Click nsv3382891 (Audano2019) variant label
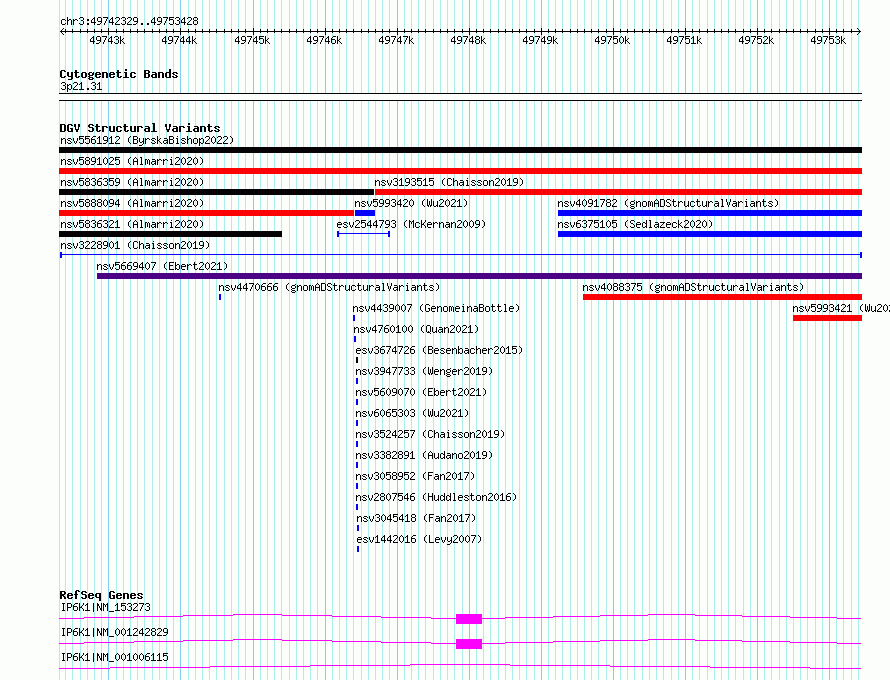This screenshot has height=680, width=890. [424, 455]
